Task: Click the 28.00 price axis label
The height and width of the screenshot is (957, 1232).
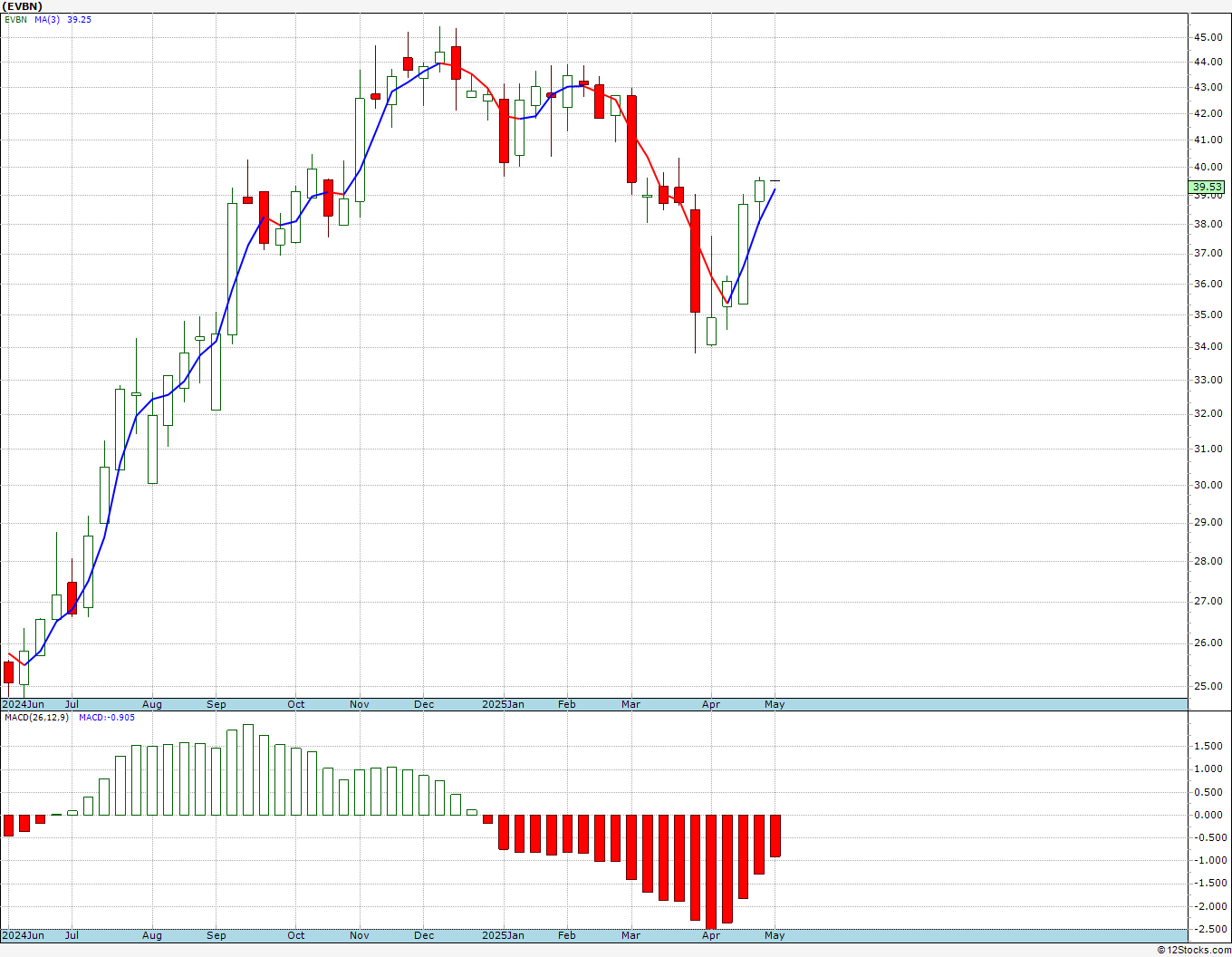Action: [1208, 561]
